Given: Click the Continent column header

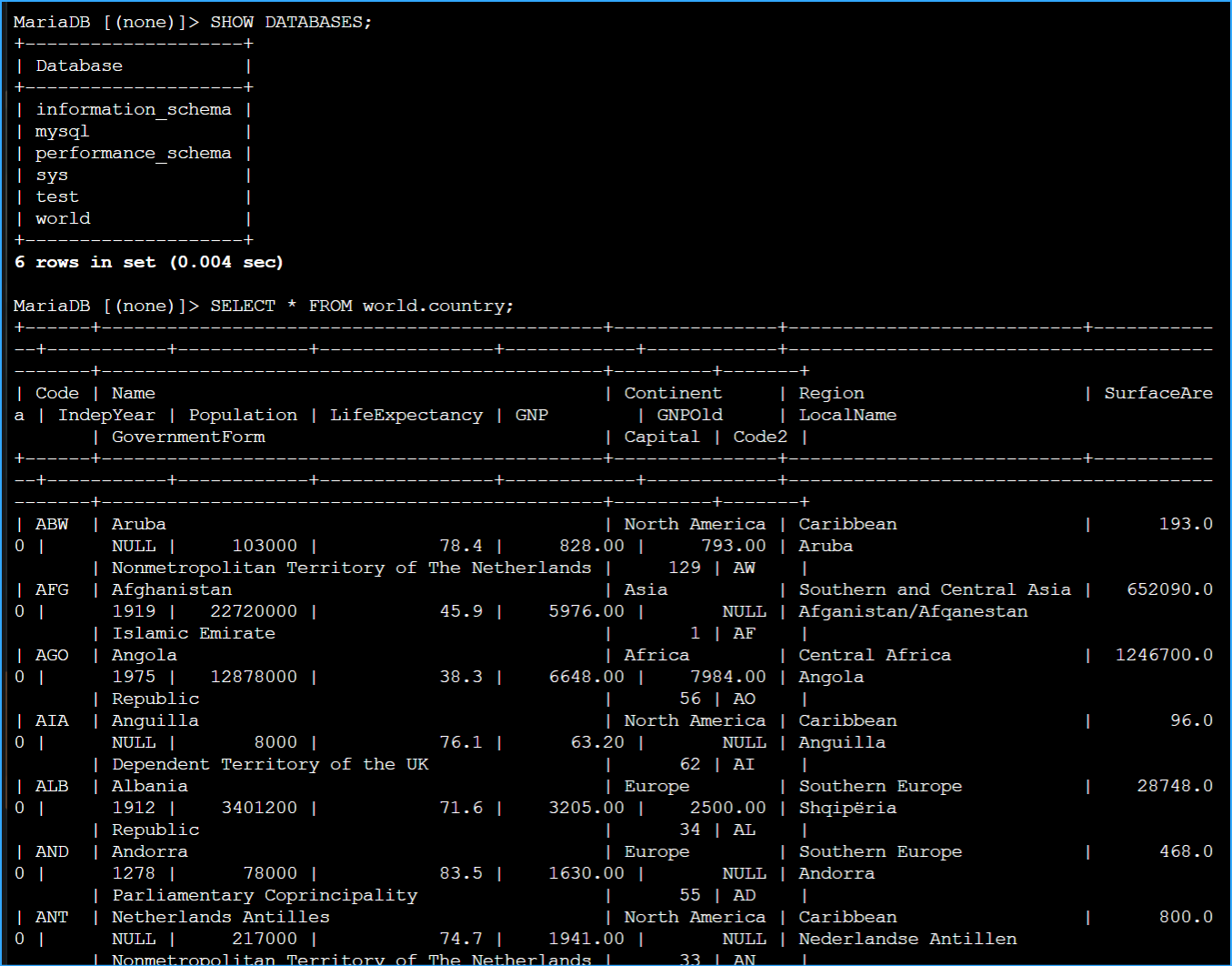Looking at the screenshot, I should 672,392.
